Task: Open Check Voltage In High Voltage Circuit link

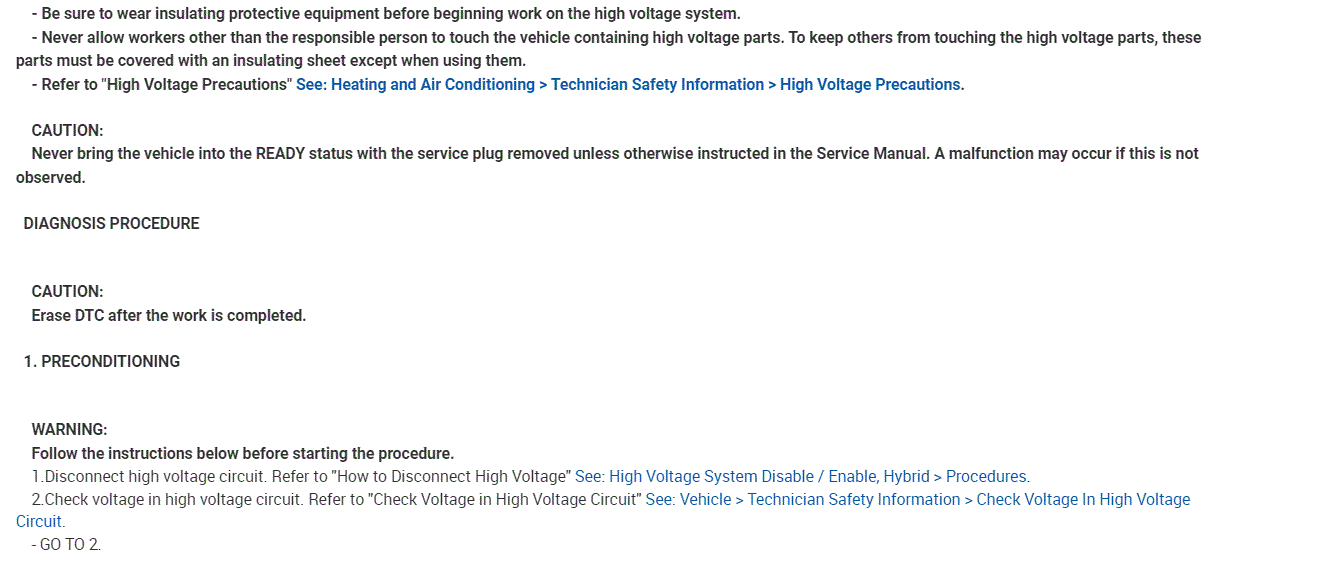Action: tap(917, 499)
